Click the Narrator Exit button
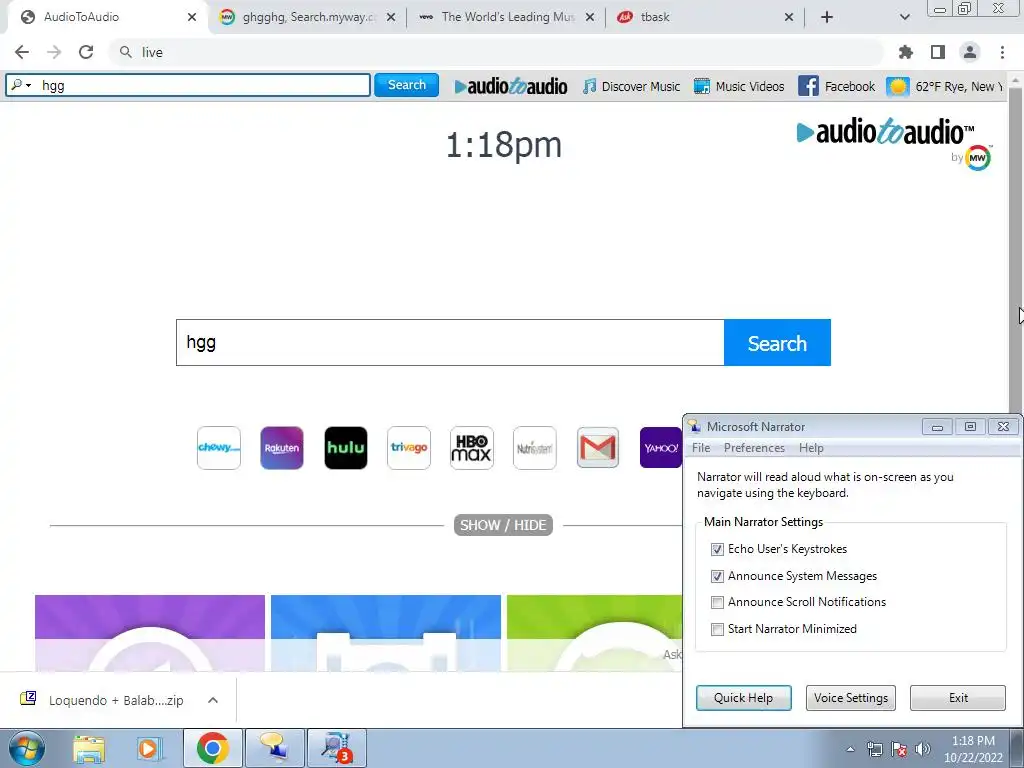This screenshot has height=768, width=1024. [x=958, y=697]
